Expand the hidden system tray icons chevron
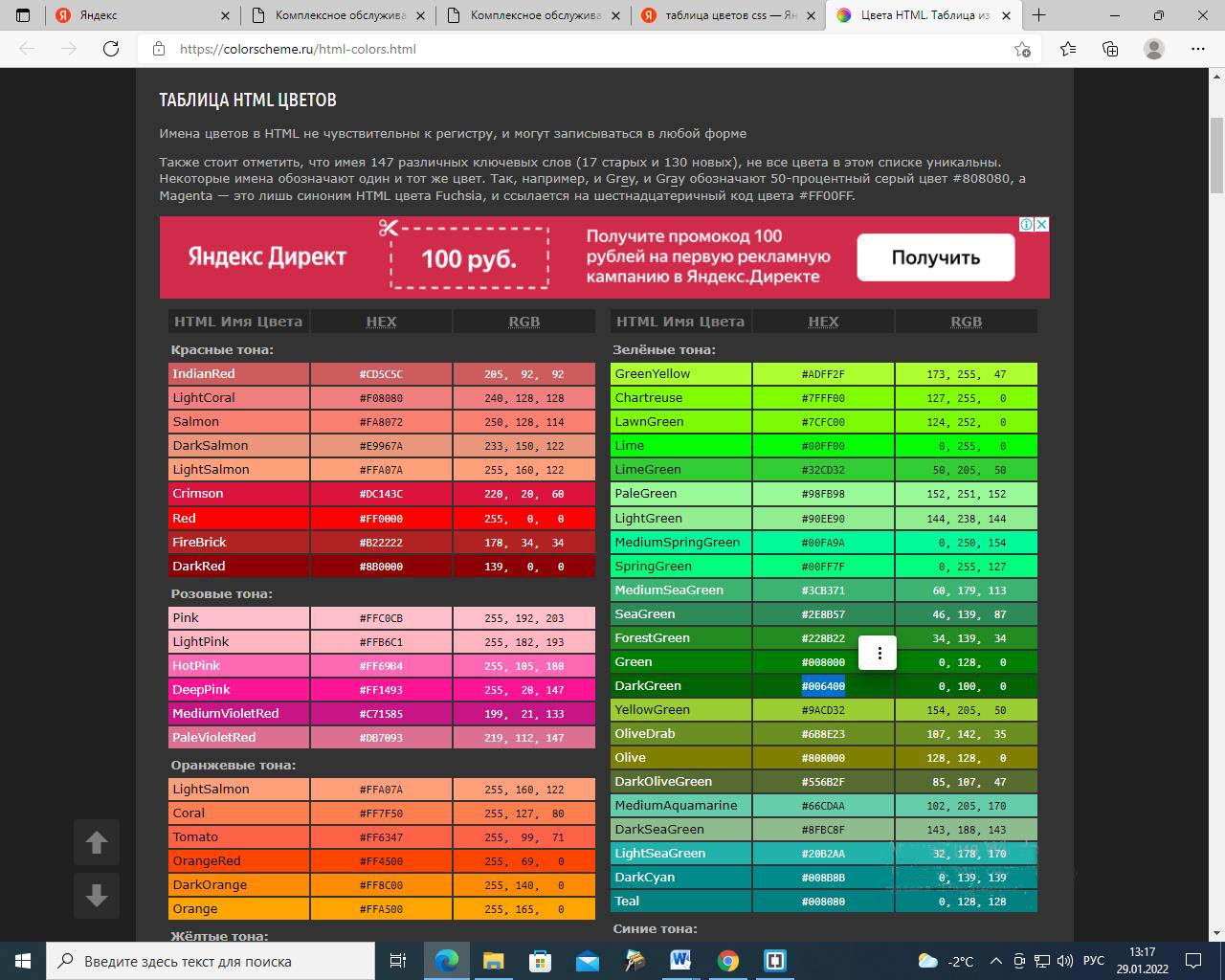This screenshot has width=1225, height=980. click(995, 961)
